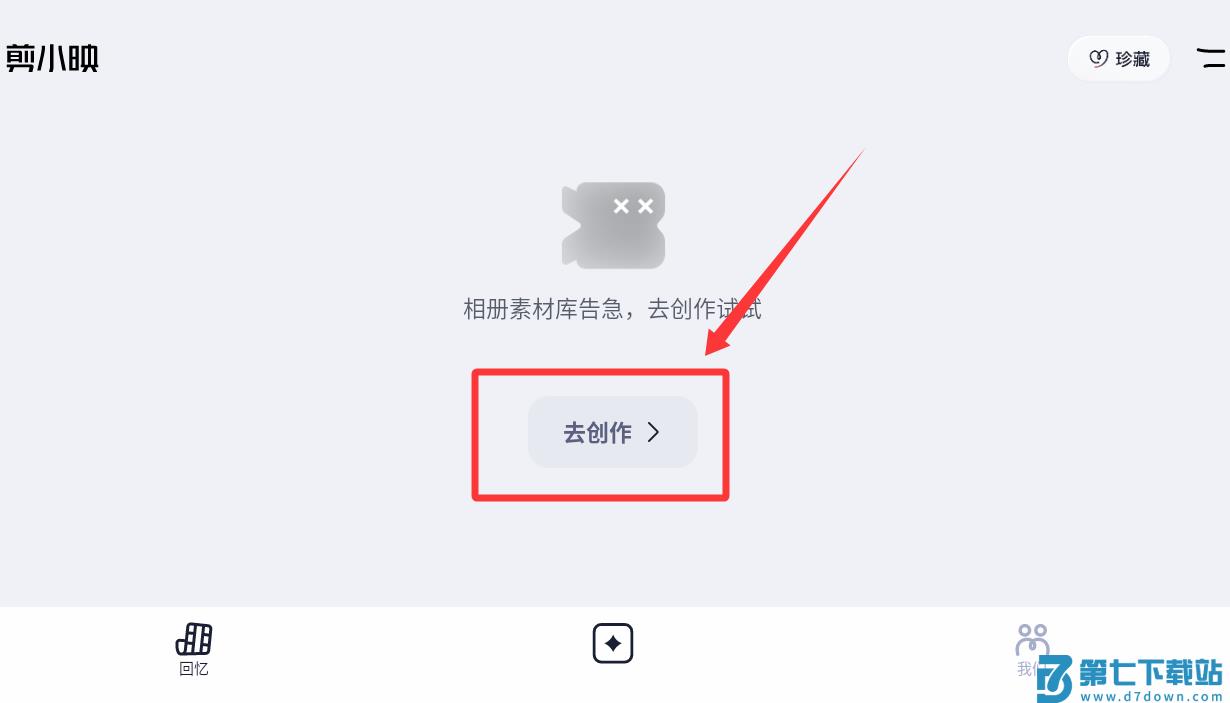Tap the sad film-clip empty-state icon

point(614,225)
